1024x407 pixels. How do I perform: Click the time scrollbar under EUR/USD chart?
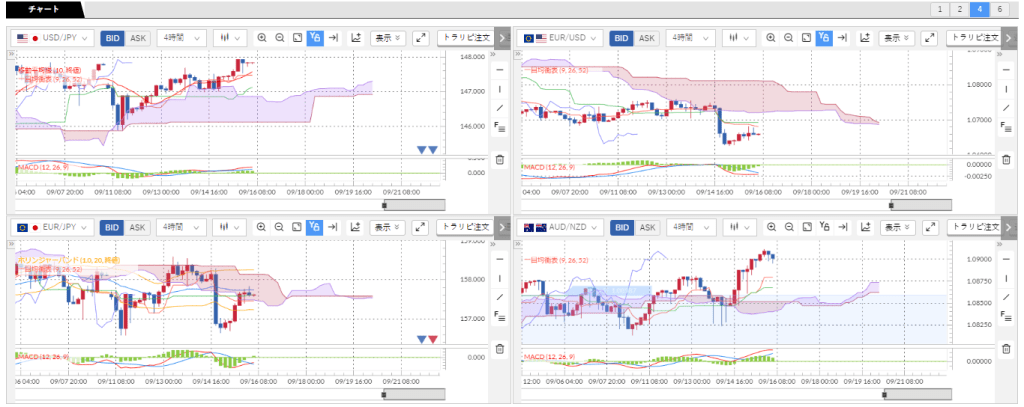pos(919,204)
